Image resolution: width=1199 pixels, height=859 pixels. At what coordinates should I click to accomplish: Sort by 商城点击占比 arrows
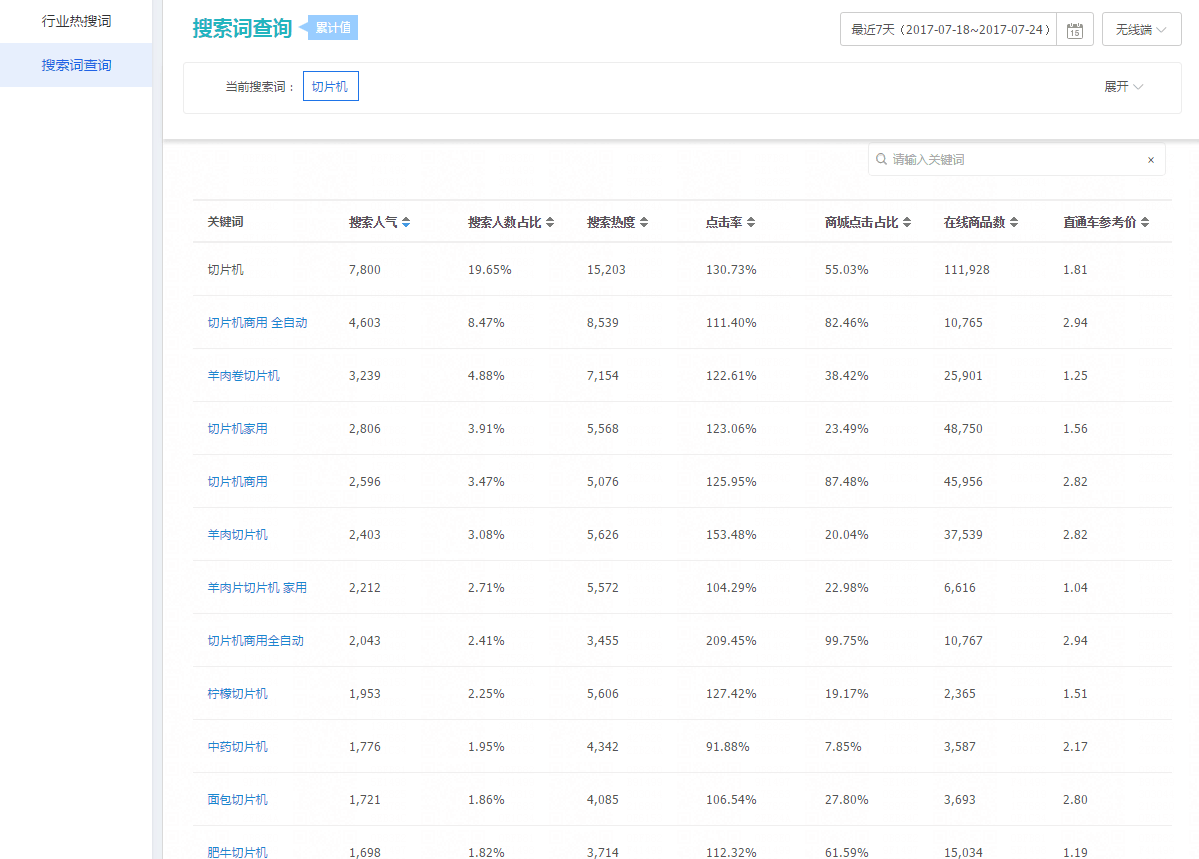(x=907, y=222)
